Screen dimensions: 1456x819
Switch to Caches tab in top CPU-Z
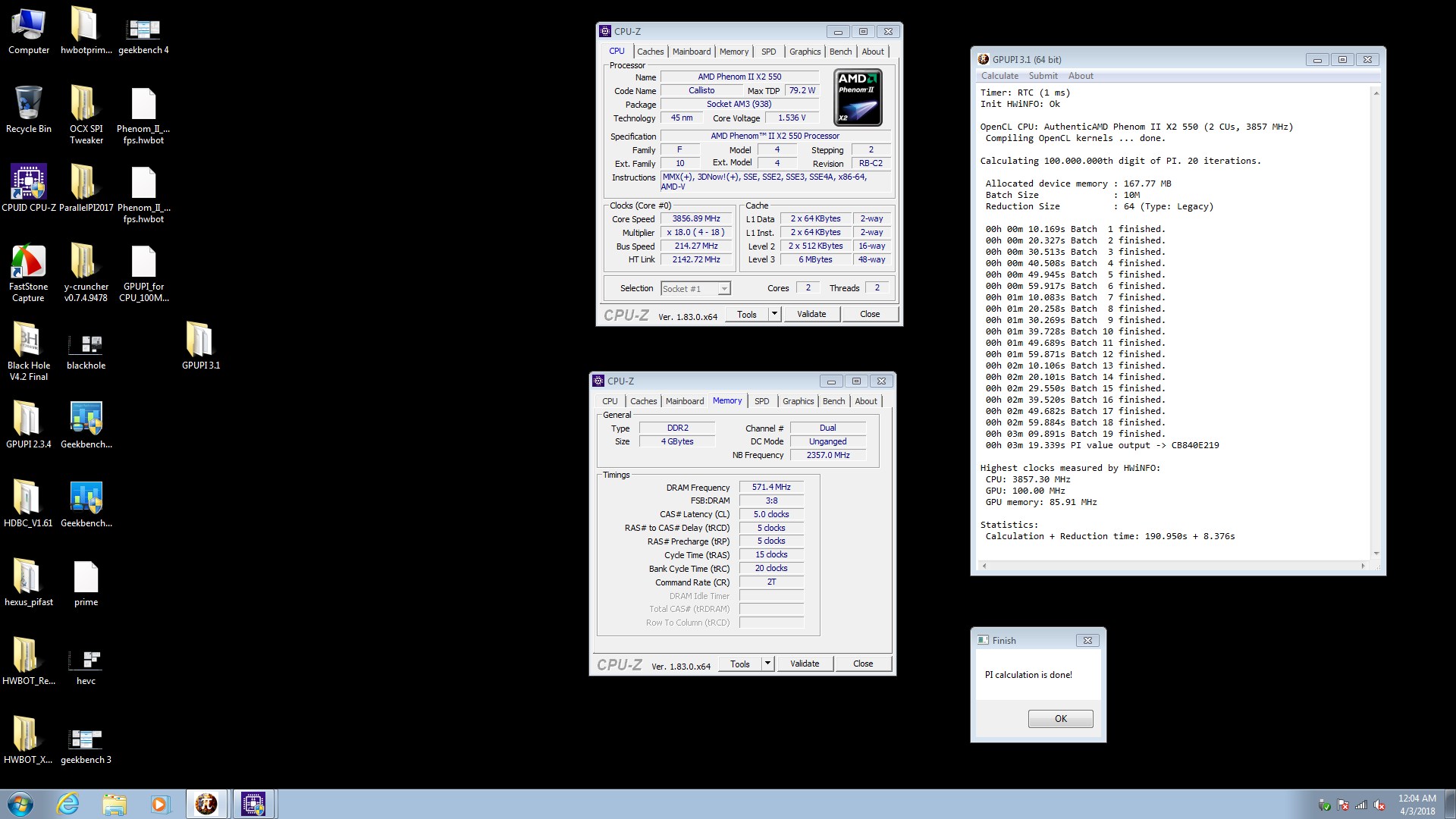coord(650,52)
